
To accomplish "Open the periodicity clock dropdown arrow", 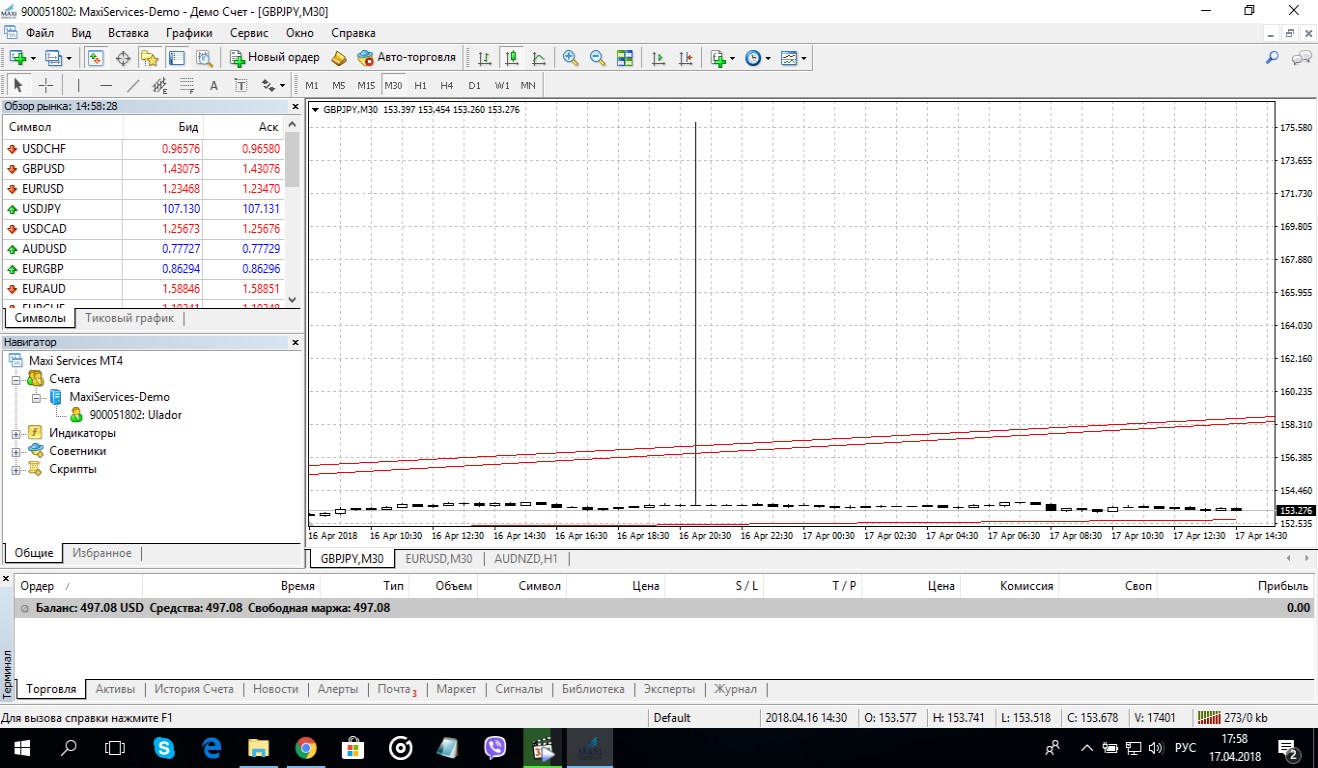I will tap(768, 58).
